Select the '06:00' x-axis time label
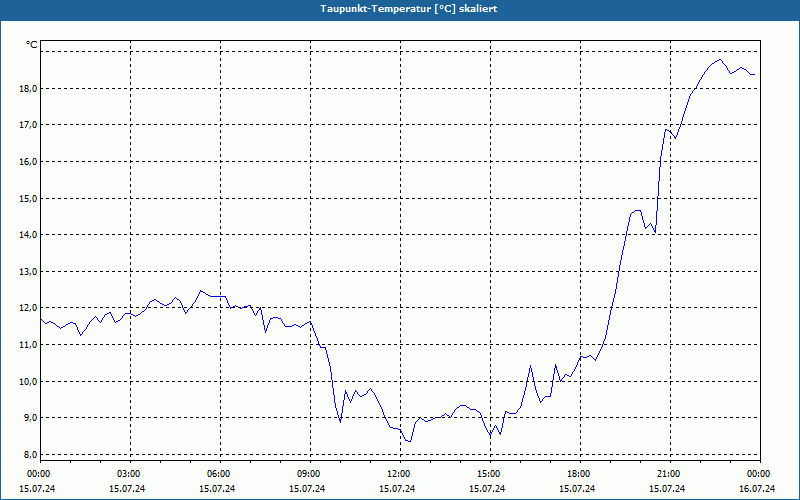This screenshot has width=800, height=500. 217,474
